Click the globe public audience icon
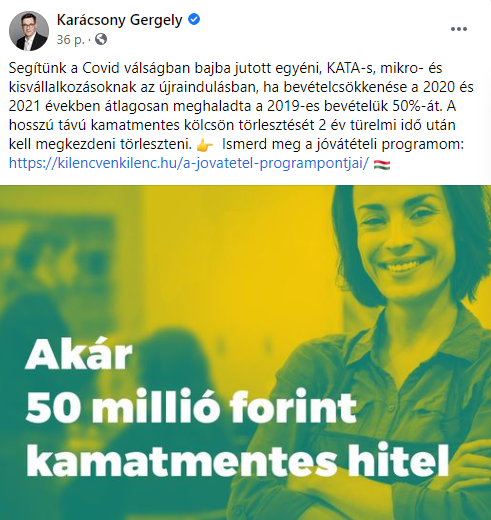The image size is (491, 520). coord(101,39)
